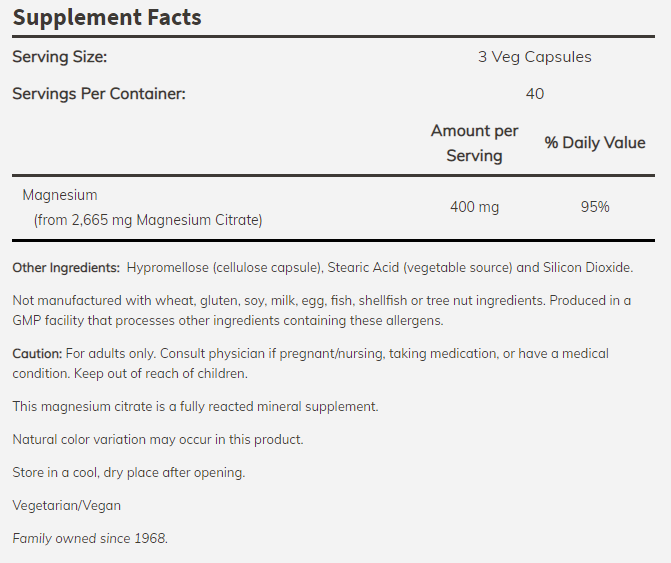Click the bold Caution label

click(37, 354)
